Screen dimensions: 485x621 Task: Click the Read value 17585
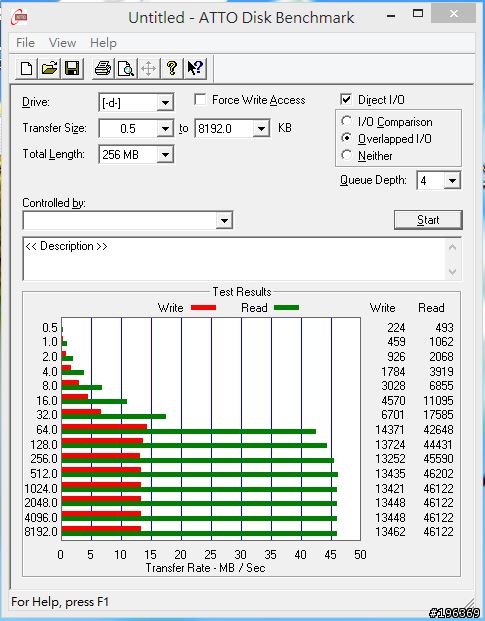point(438,415)
